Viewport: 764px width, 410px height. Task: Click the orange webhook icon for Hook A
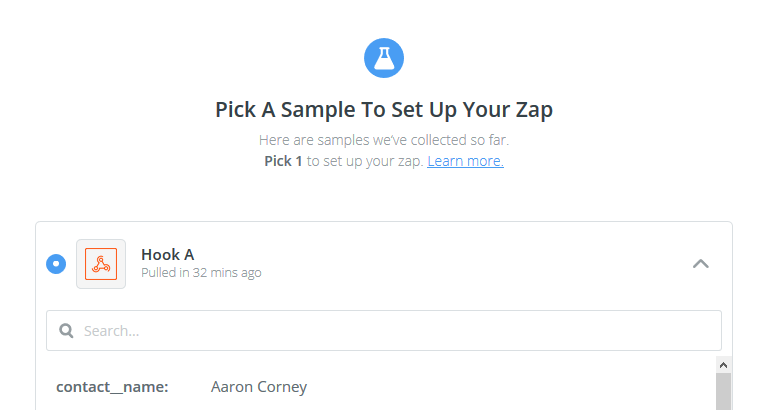(x=101, y=264)
